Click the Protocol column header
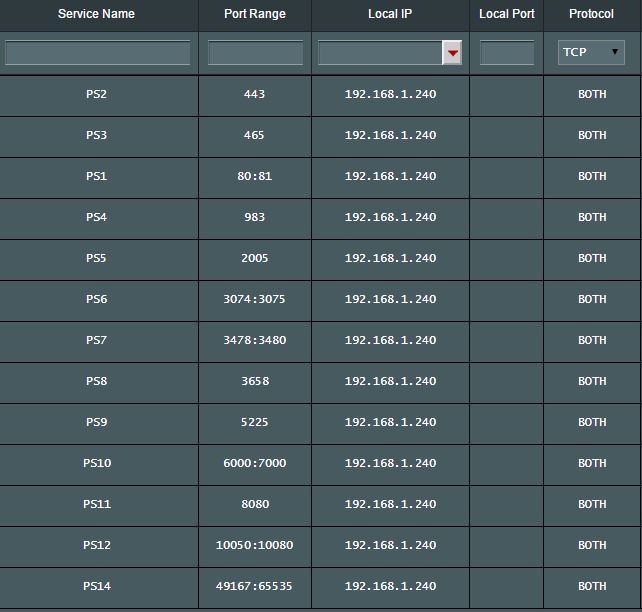The width and height of the screenshot is (642, 612). point(591,14)
